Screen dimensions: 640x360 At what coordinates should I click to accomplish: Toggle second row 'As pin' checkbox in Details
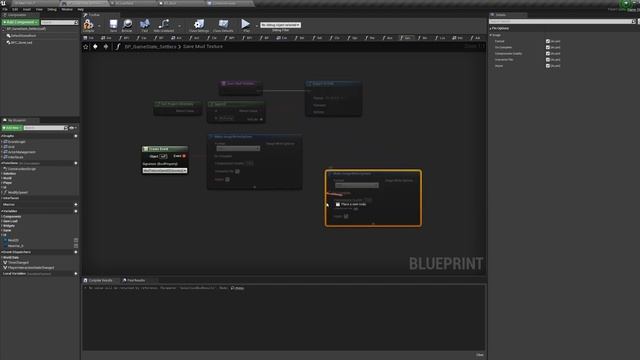click(548, 47)
